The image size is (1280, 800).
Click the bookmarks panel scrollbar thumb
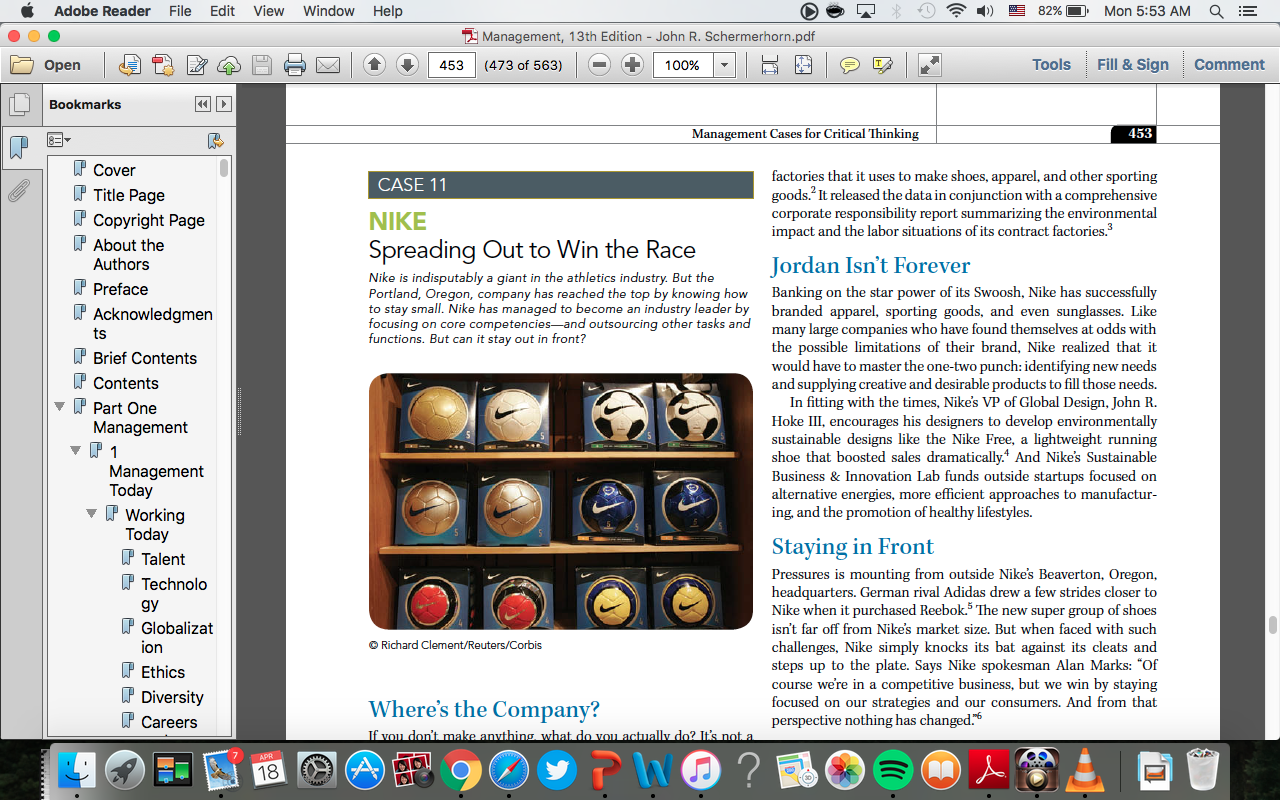tap(224, 168)
